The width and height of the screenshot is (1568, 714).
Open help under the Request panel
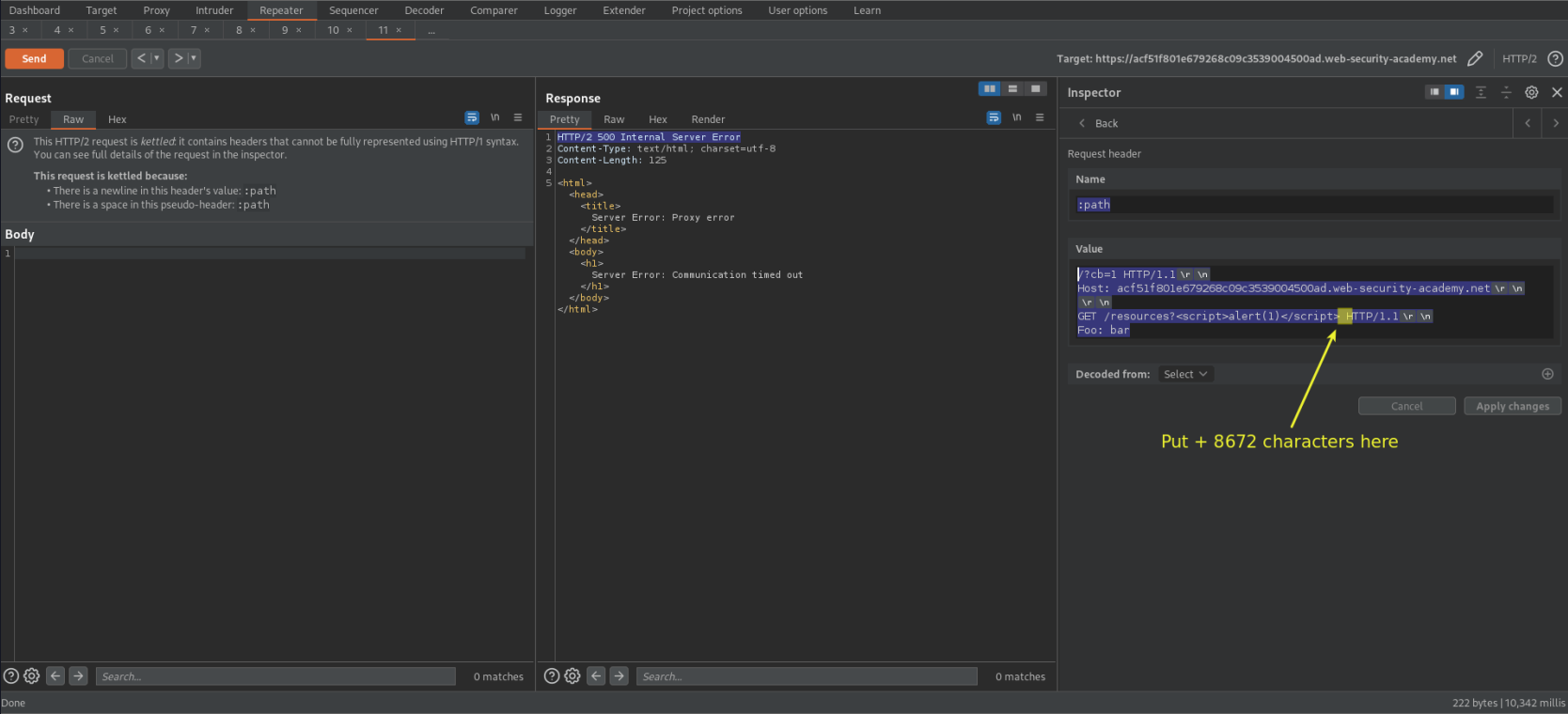point(11,675)
